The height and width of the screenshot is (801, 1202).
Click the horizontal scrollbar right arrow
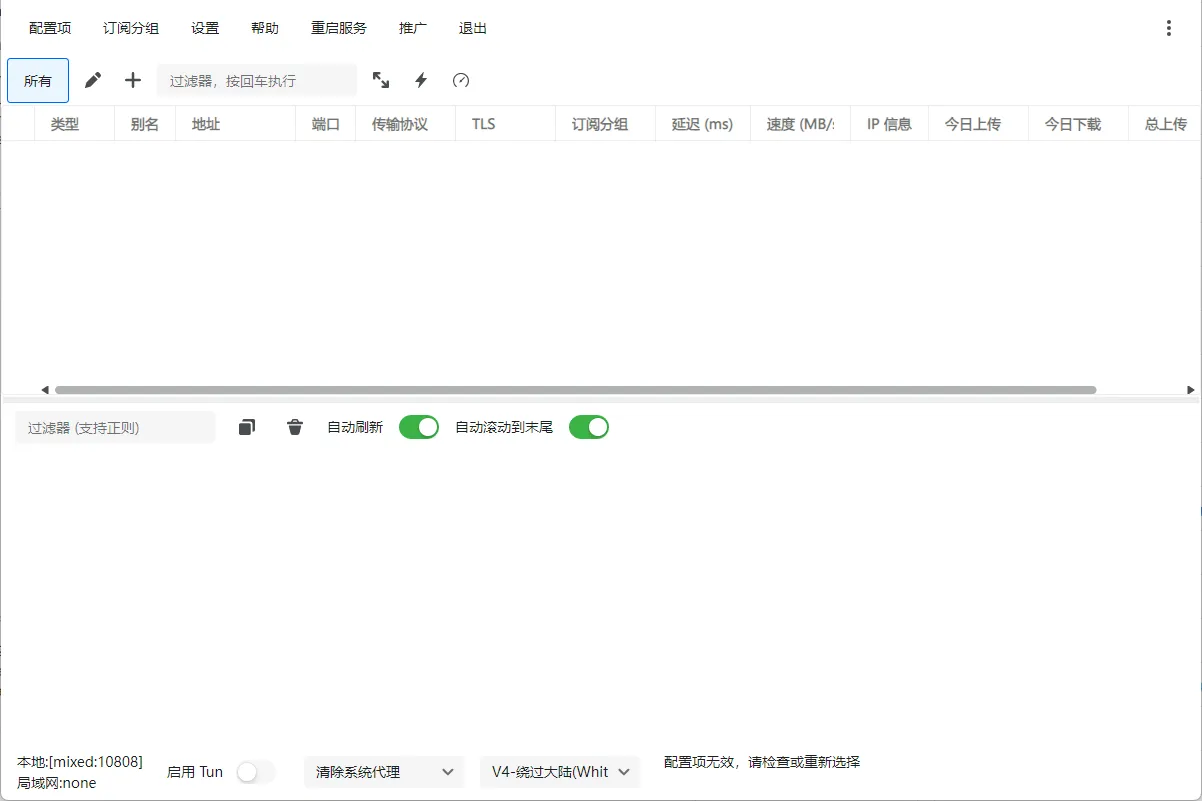pos(1190,390)
